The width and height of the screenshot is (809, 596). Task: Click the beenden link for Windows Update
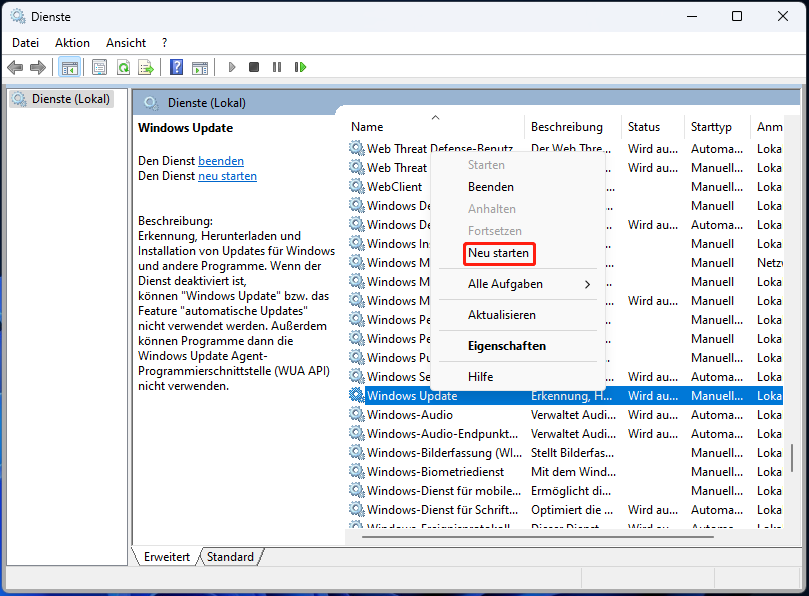coord(221,161)
